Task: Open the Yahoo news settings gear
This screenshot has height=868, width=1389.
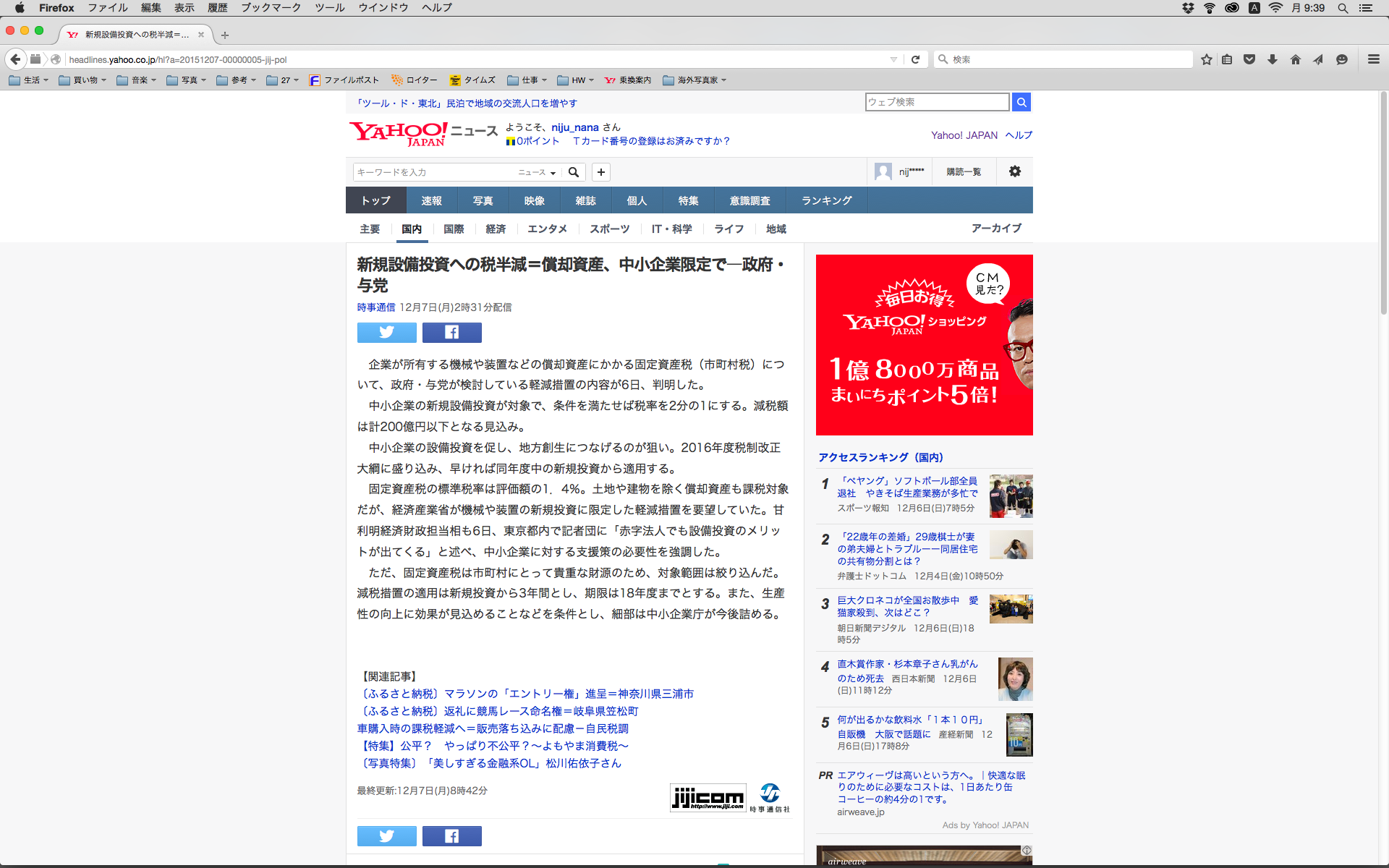Action: [x=1014, y=171]
